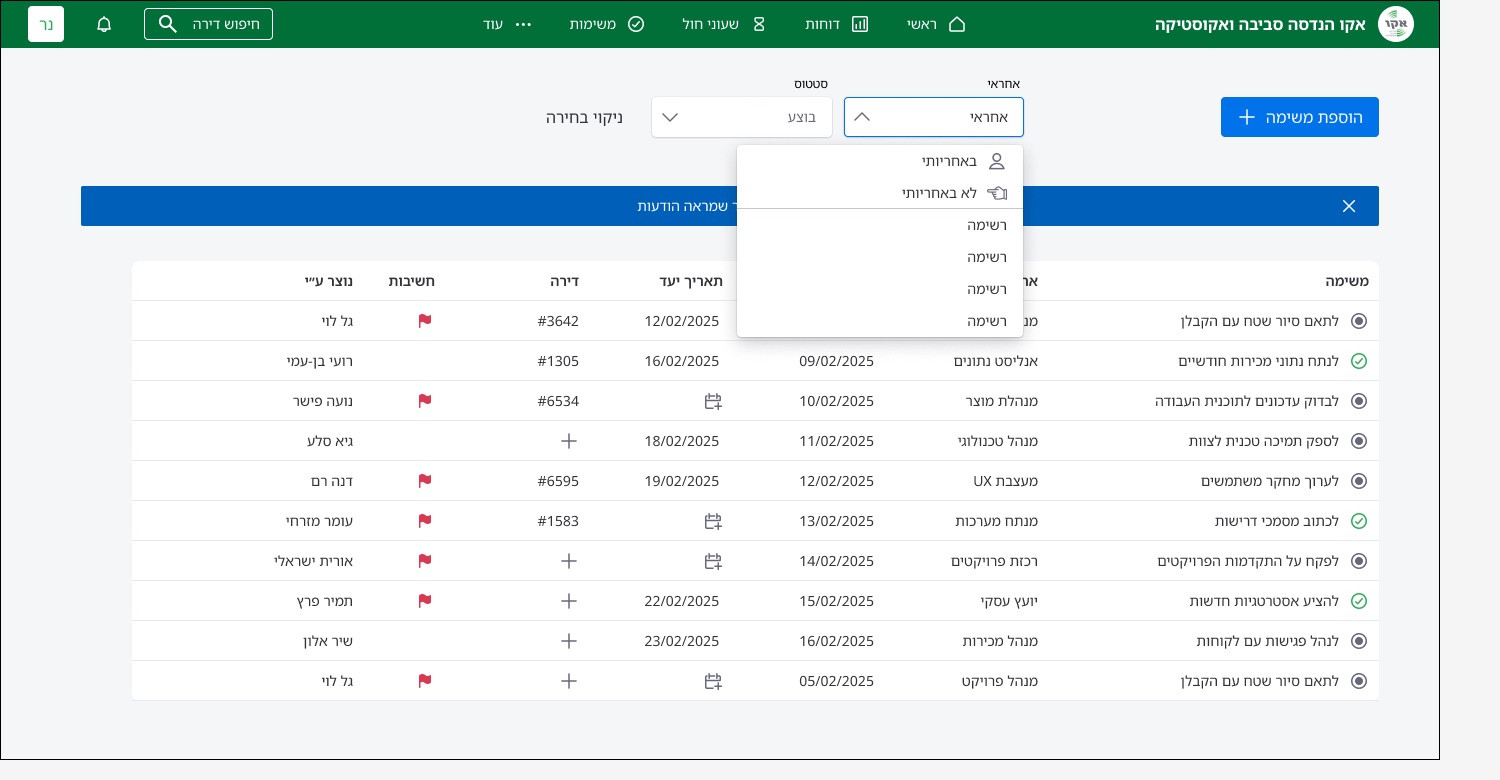Click the green נר user avatar

(x=46, y=24)
